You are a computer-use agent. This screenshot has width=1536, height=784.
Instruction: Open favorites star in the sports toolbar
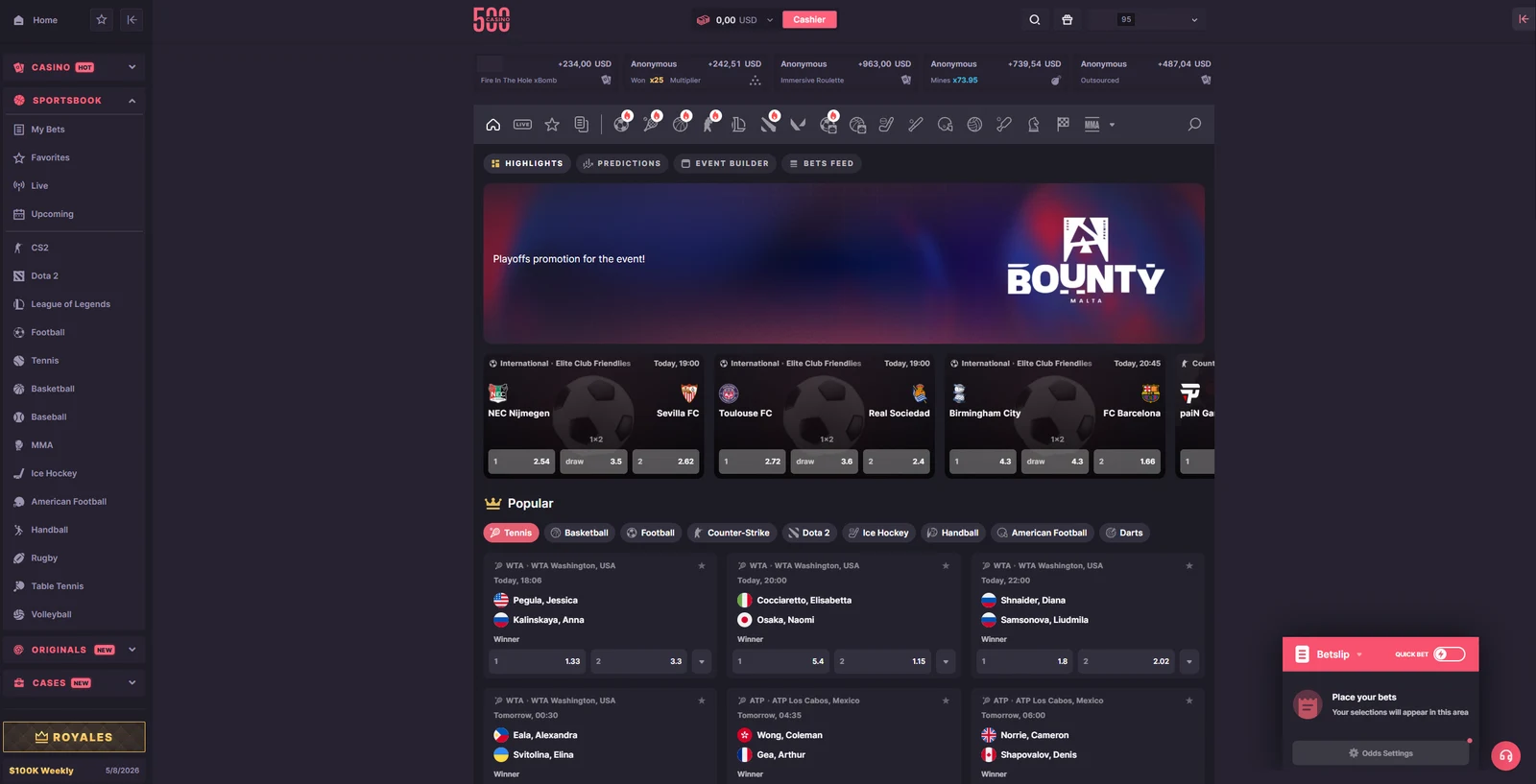(x=552, y=125)
